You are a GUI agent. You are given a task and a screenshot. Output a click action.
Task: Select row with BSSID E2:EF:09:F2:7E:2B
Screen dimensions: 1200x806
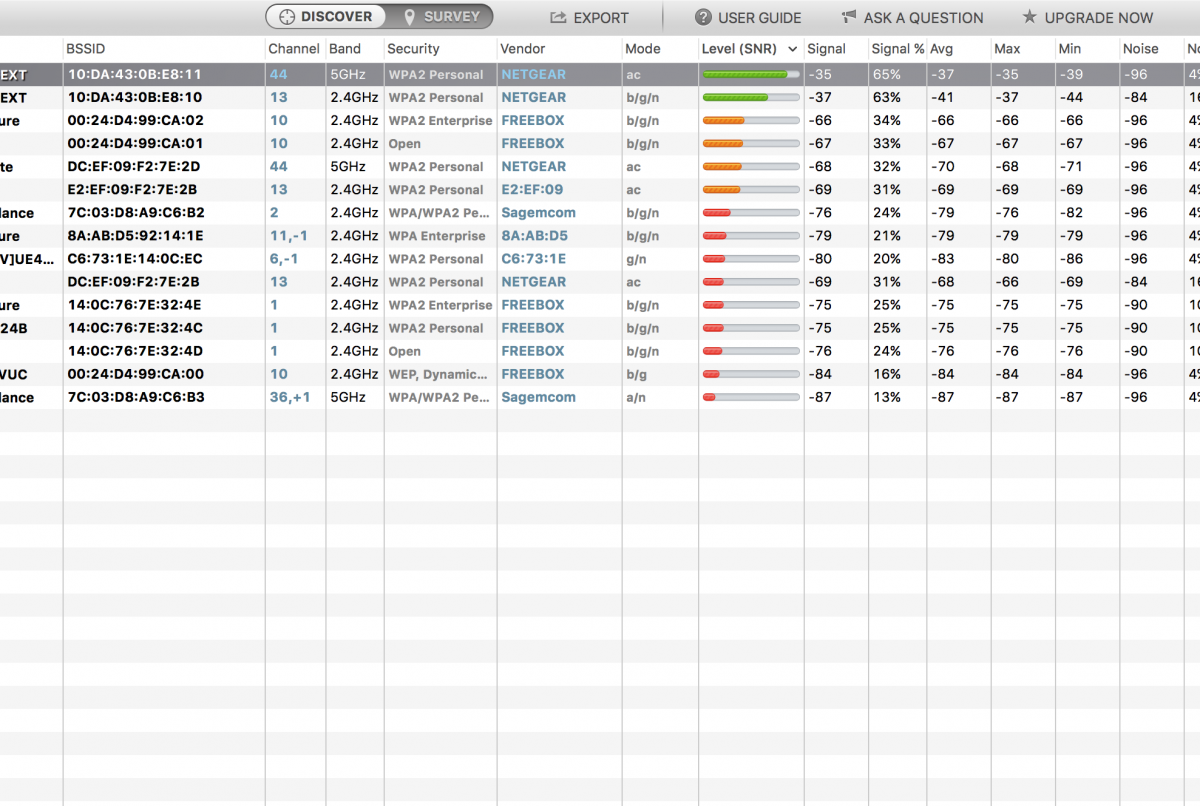(x=600, y=189)
